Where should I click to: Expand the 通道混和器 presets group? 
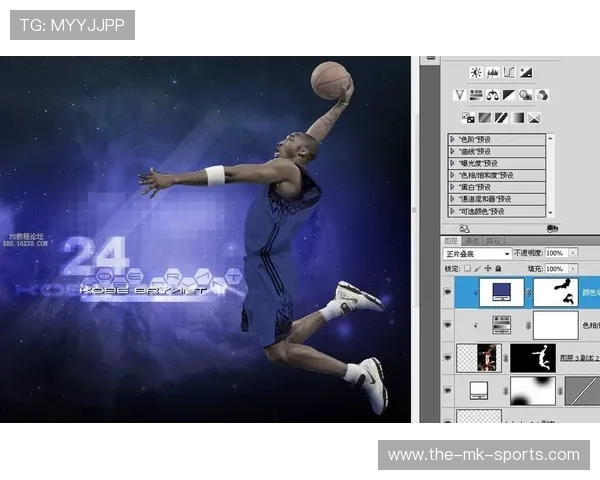point(452,199)
